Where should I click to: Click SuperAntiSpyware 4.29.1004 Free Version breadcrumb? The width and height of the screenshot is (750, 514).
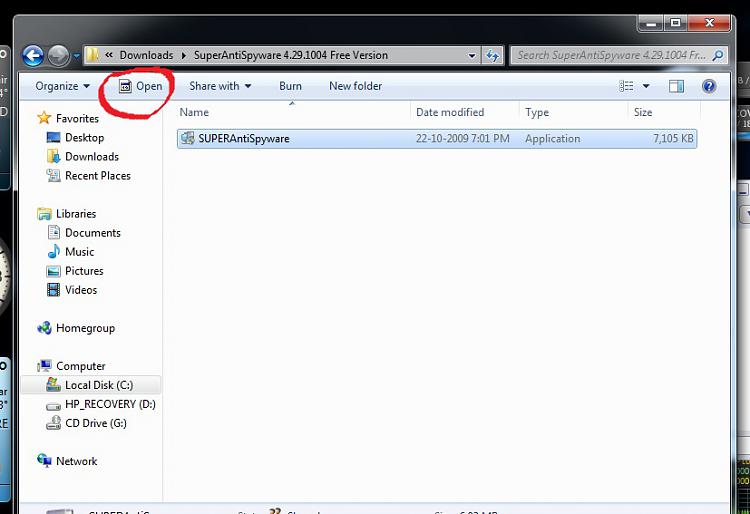click(x=291, y=55)
